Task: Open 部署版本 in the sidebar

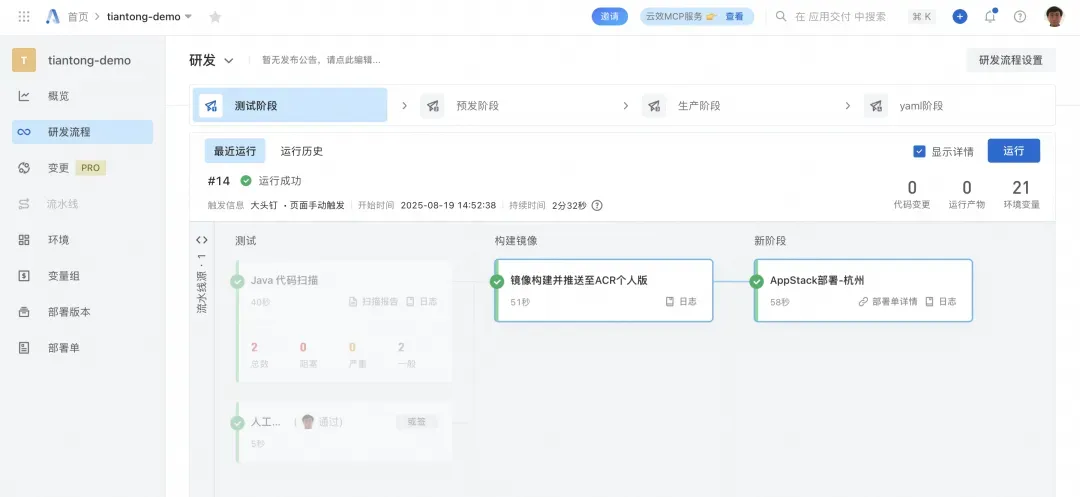Action: (x=83, y=312)
